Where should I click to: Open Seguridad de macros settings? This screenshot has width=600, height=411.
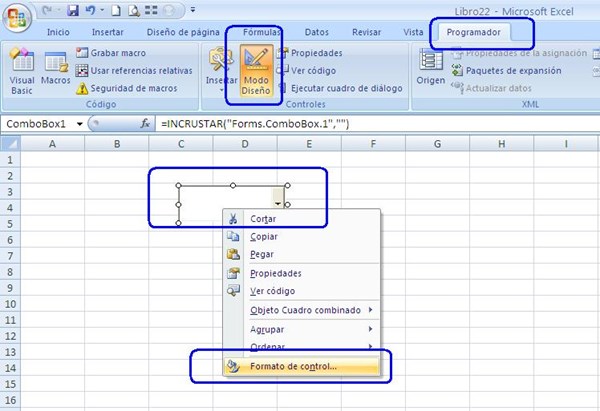coord(126,88)
